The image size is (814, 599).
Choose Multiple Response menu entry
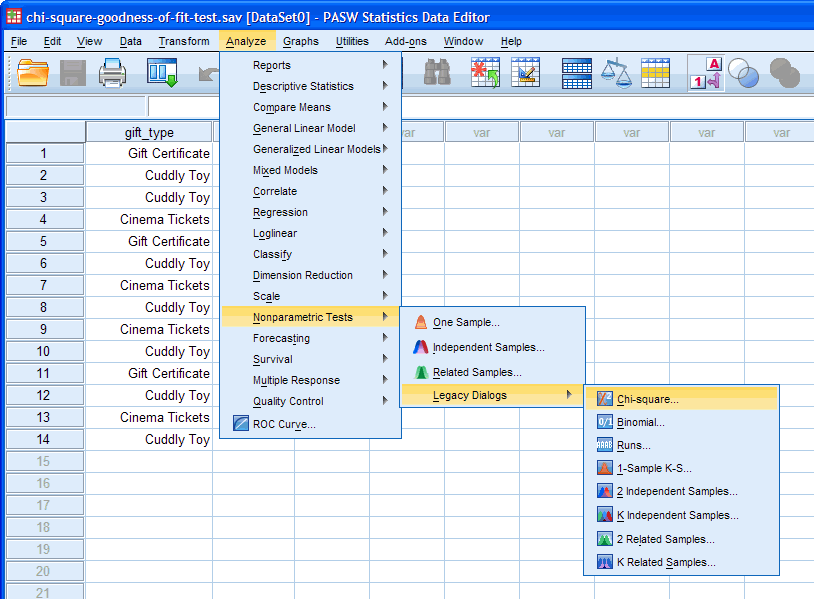(x=310, y=380)
